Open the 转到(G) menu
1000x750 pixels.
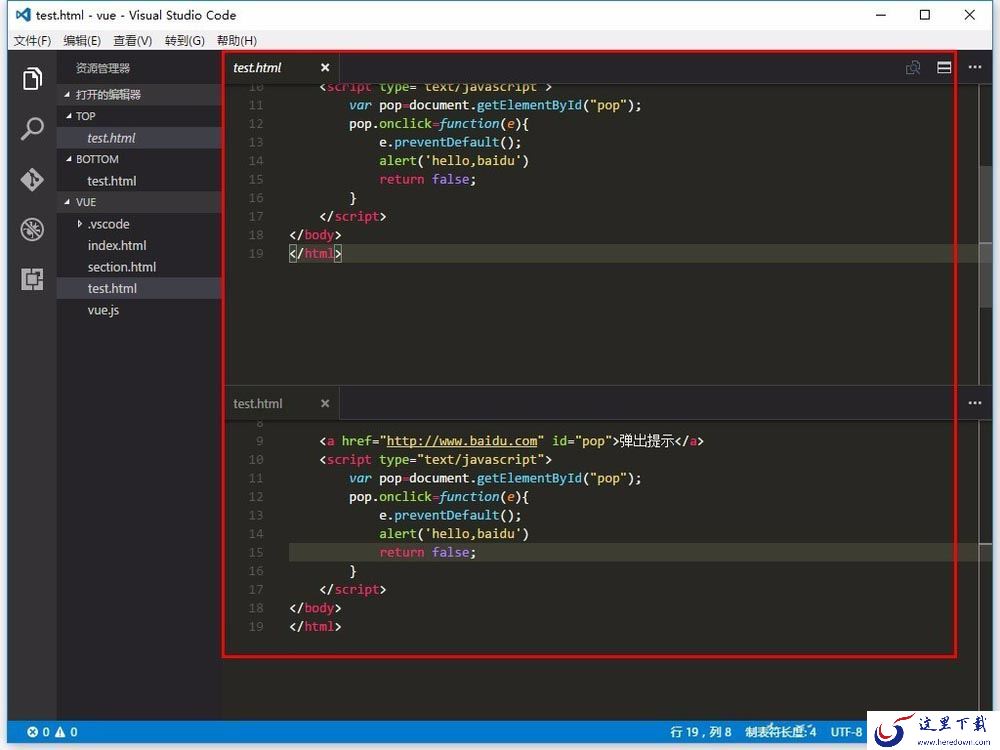(184, 41)
